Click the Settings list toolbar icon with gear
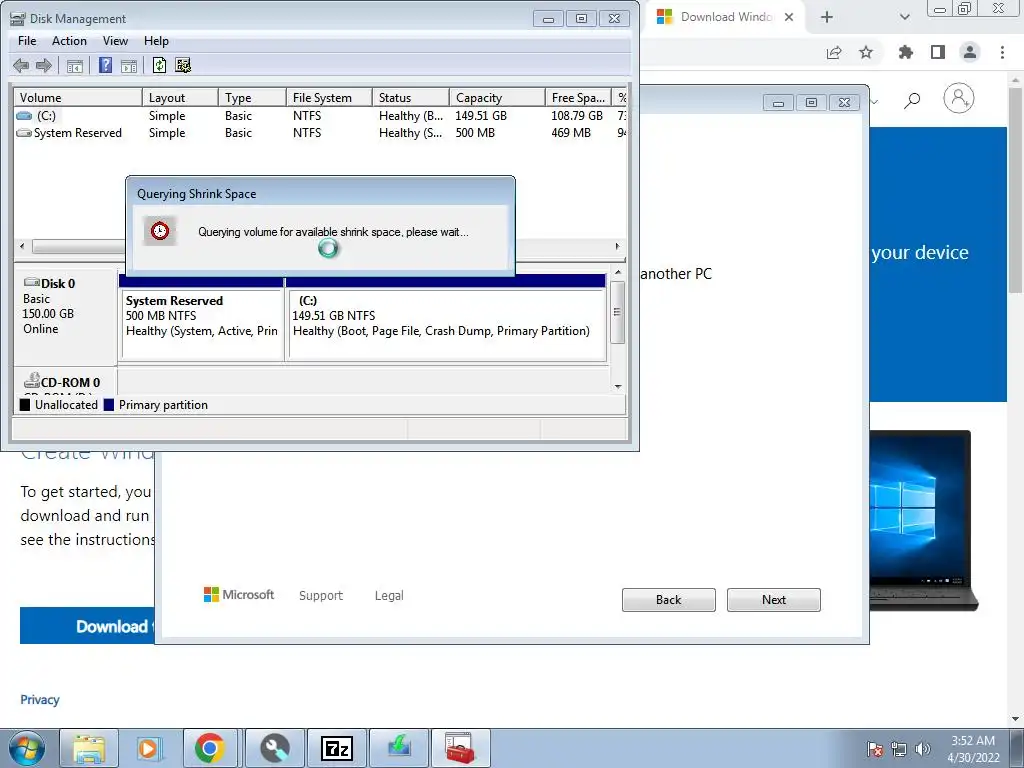The height and width of the screenshot is (768, 1024). pos(184,65)
